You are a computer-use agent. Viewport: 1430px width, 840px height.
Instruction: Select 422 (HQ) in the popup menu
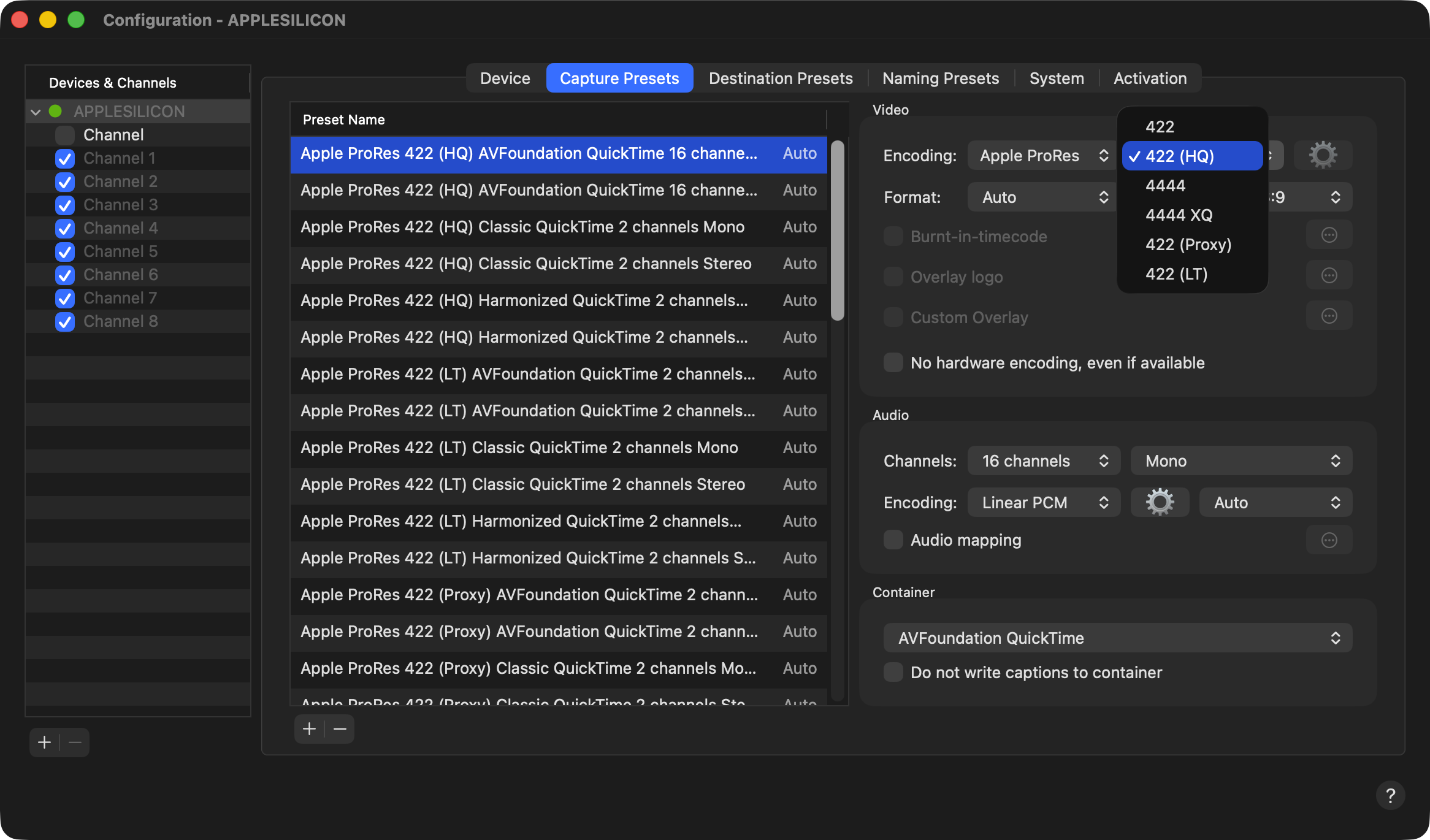click(x=1193, y=156)
